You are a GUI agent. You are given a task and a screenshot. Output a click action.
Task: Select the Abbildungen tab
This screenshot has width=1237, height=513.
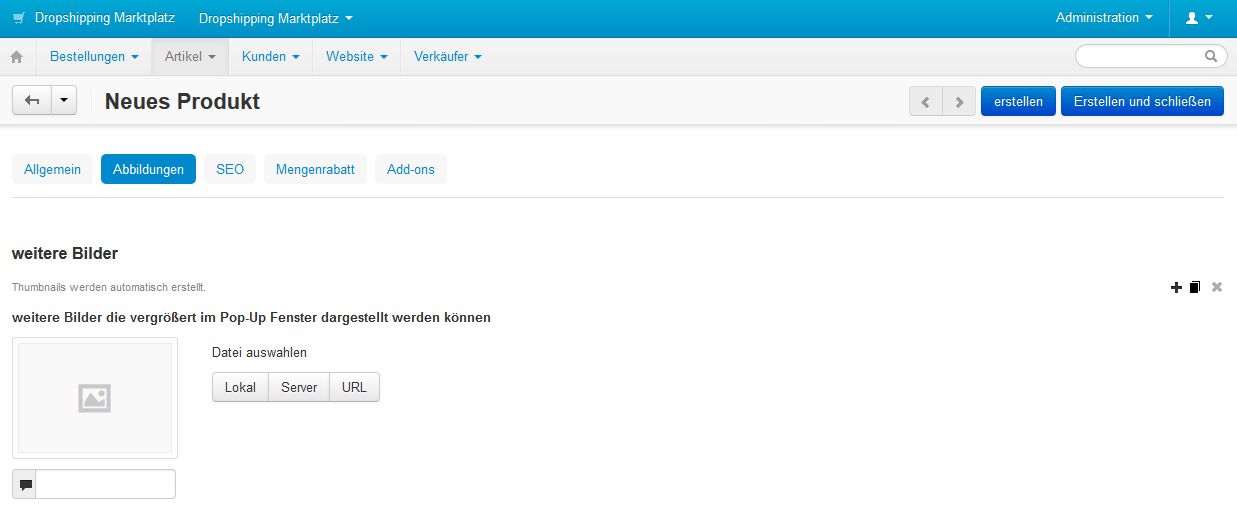coord(148,169)
